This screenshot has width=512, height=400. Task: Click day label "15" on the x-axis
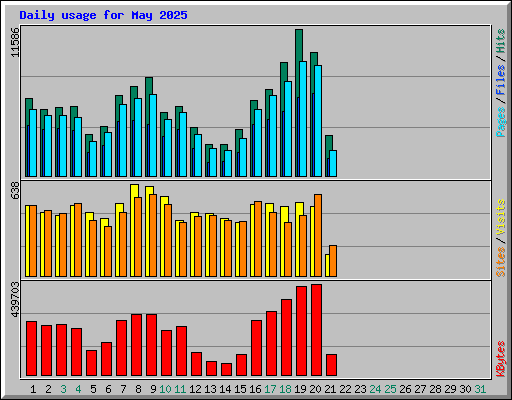coord(240,389)
